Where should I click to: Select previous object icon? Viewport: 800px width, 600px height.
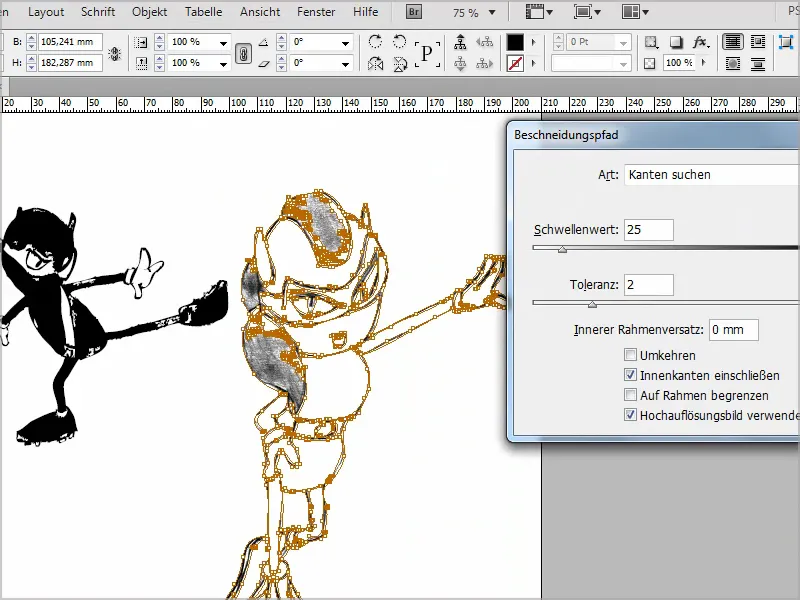click(x=484, y=42)
